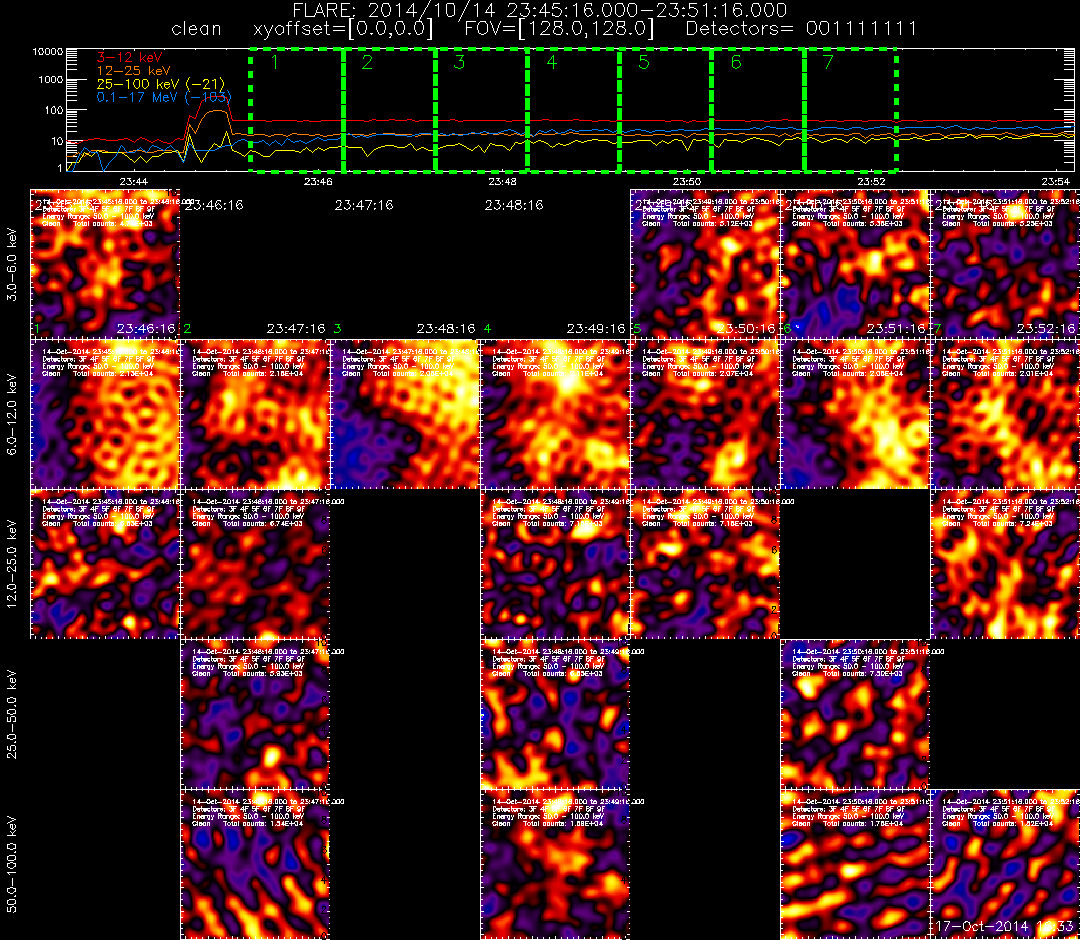
Task: Select the 6.0-12.0 keV image for interval 4
Action: tap(555, 414)
